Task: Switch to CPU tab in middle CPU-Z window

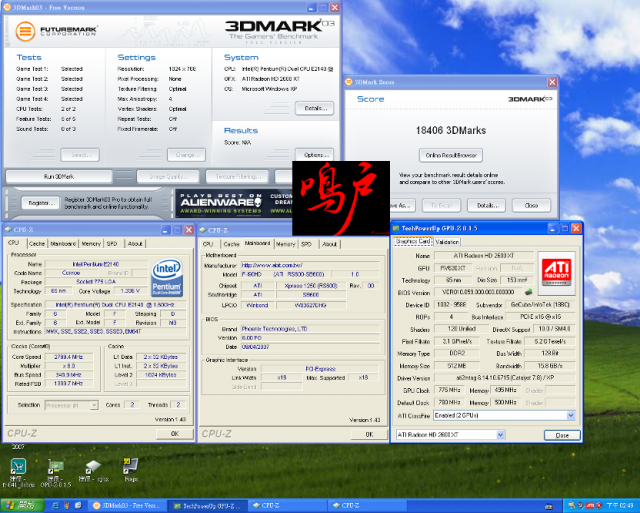Action: click(x=208, y=244)
